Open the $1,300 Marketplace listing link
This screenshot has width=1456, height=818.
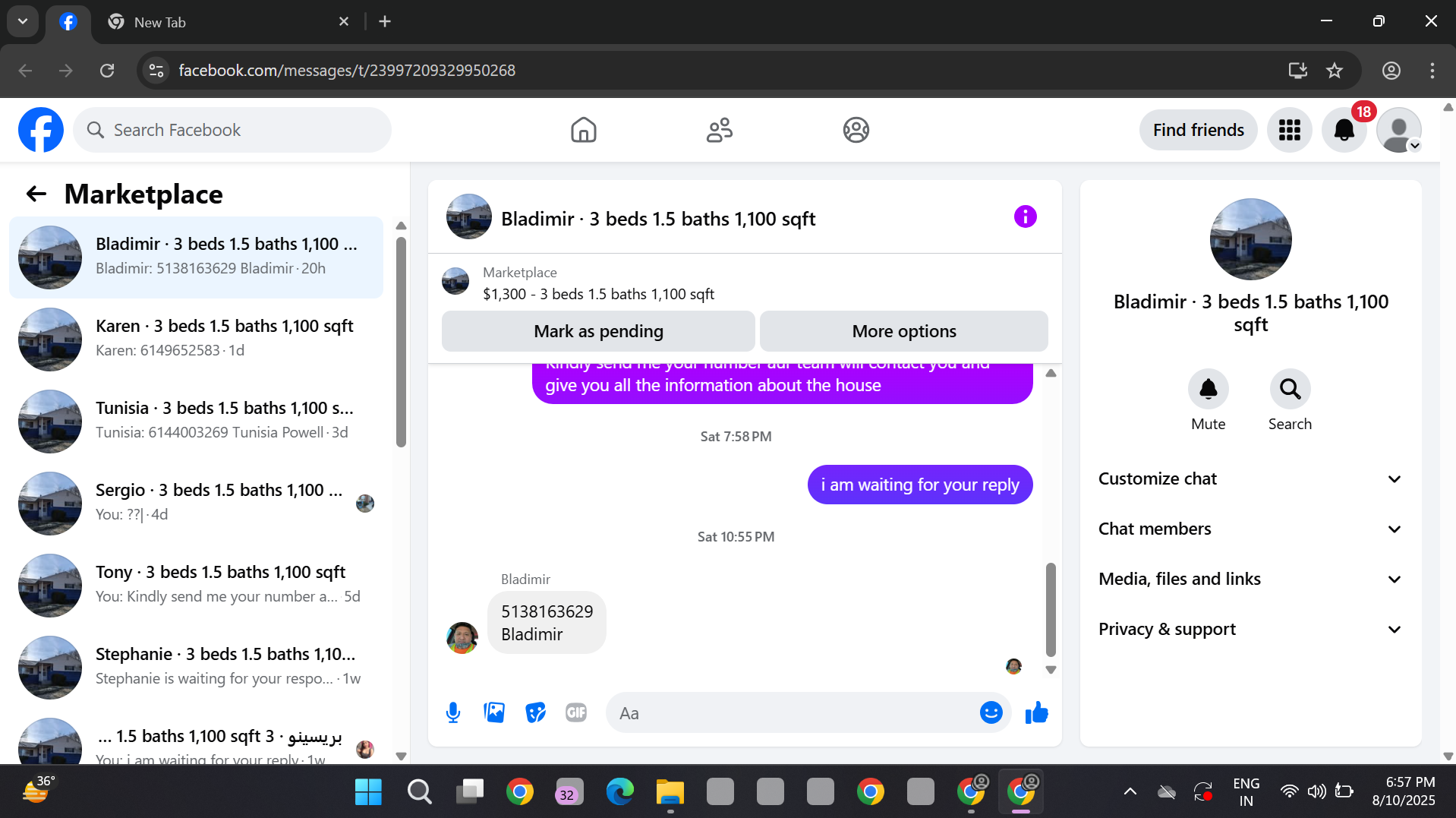point(598,294)
